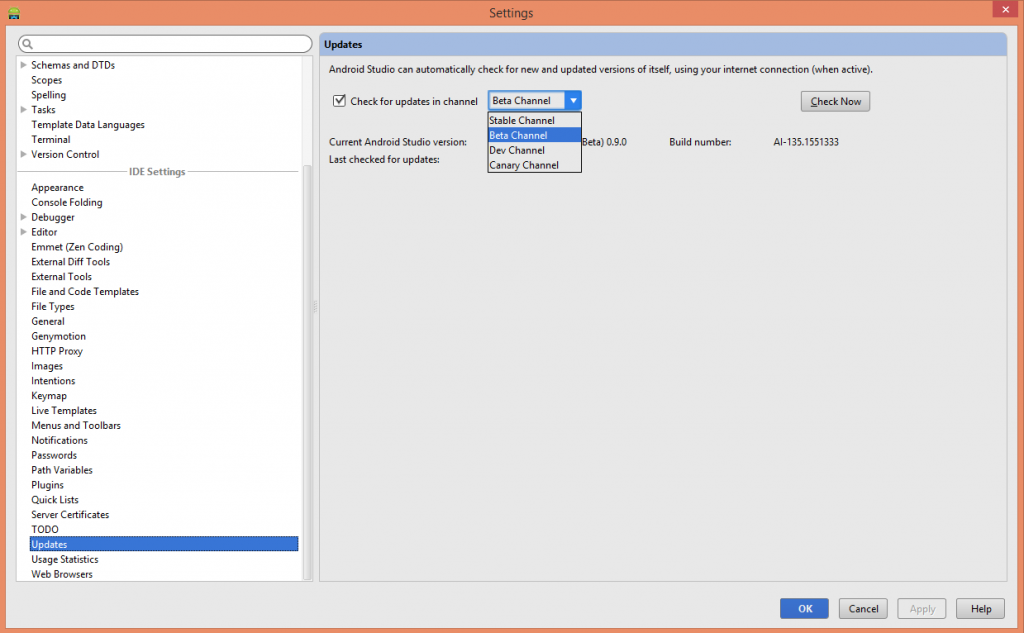This screenshot has height=633, width=1024.
Task: Select Images settings entry
Action: point(46,366)
